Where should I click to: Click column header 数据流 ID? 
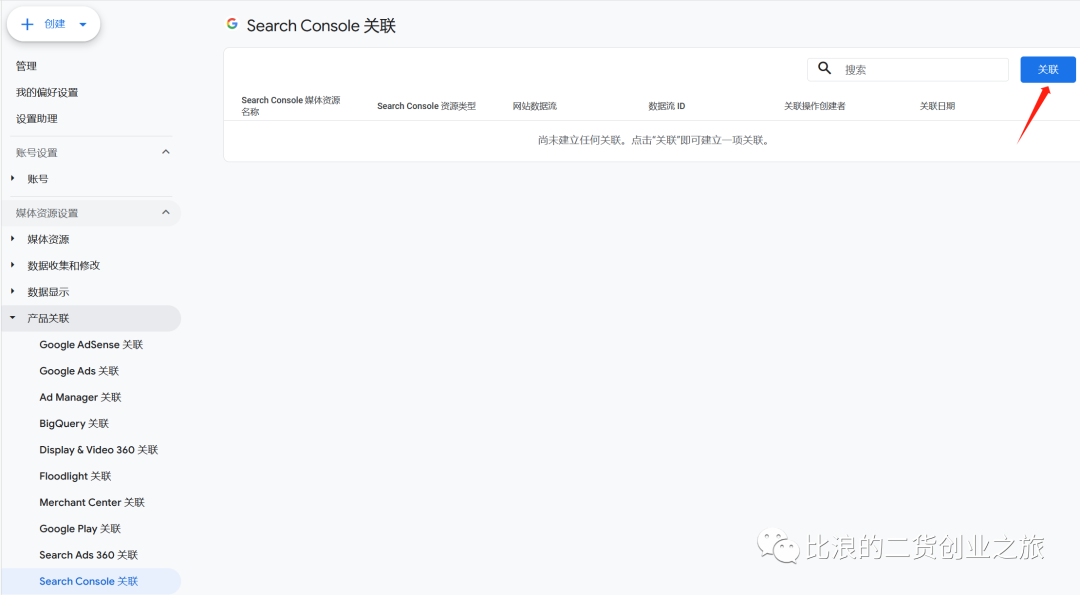[x=667, y=106]
